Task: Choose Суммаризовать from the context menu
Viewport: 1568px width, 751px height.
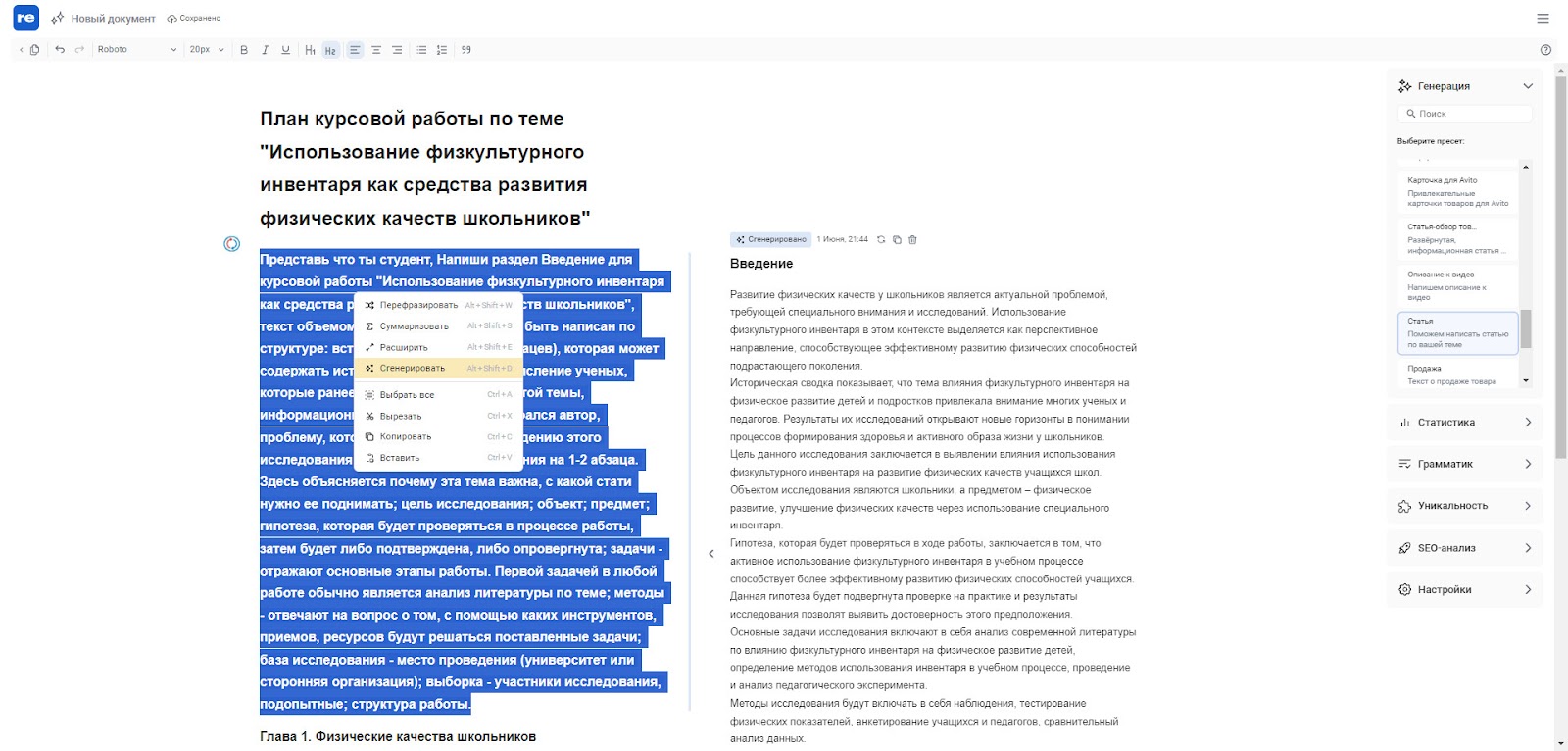Action: [x=439, y=326]
